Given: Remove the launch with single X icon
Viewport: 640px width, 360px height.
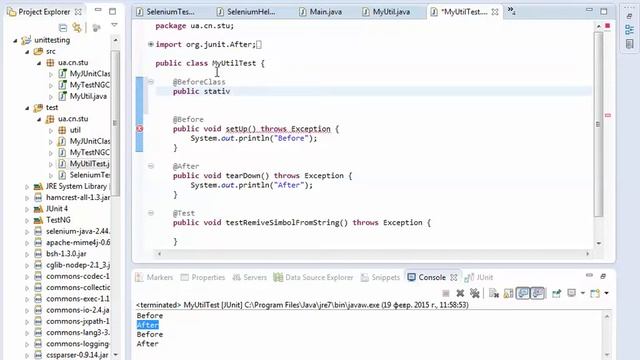Looking at the screenshot, I should pos(460,293).
